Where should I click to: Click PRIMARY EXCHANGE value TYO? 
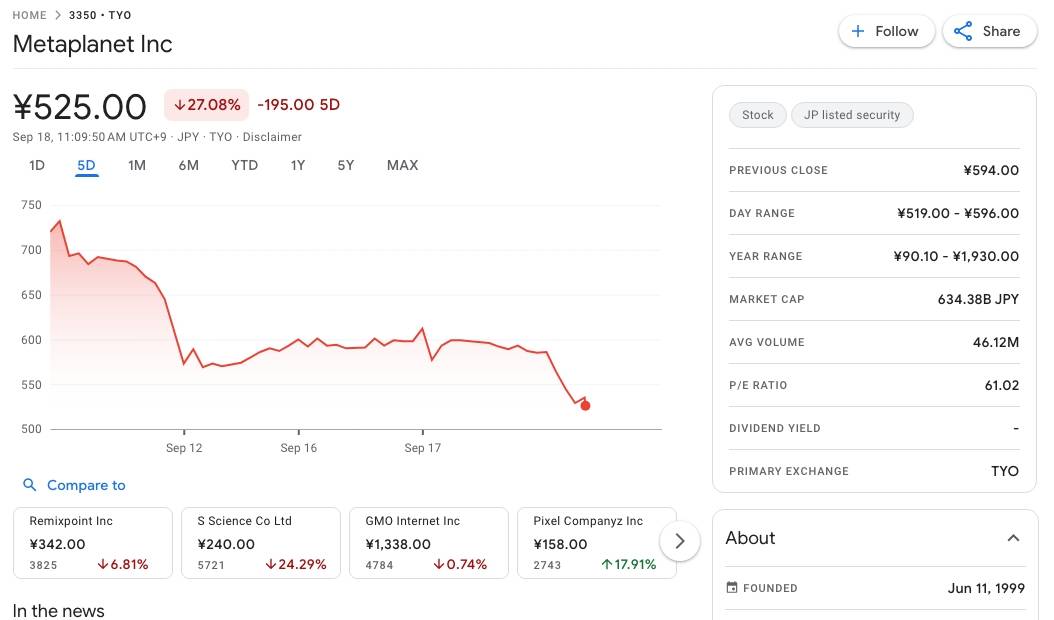click(x=1005, y=471)
